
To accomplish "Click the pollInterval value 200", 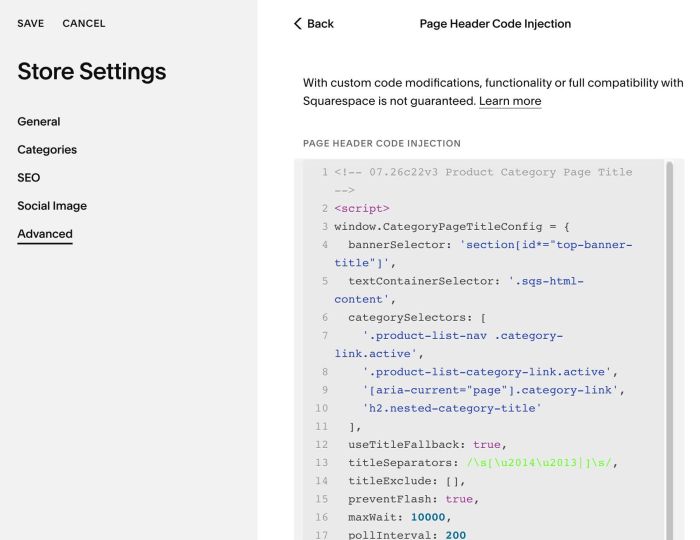I will (x=455, y=535).
